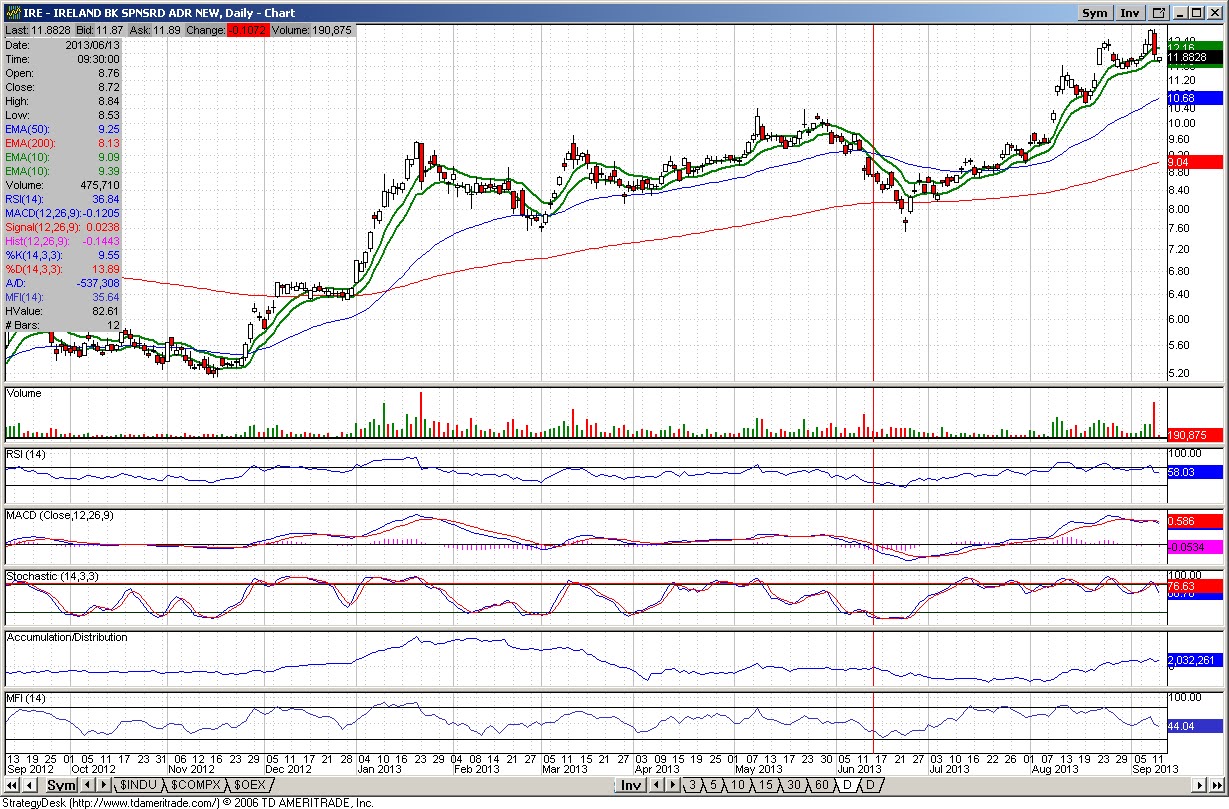
Task: Click the Accumulation/Distribution pane label
Action: (x=67, y=637)
